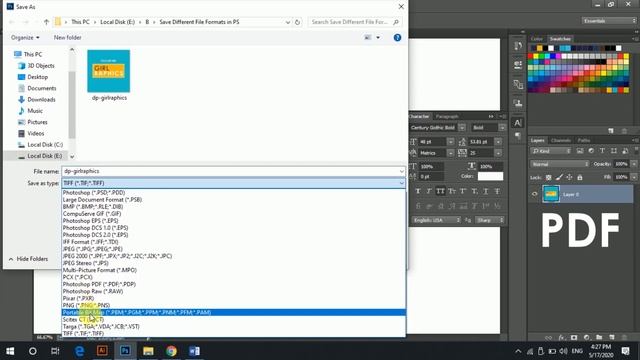Create a New folder
This screenshot has height=360, width=640.
click(68, 38)
